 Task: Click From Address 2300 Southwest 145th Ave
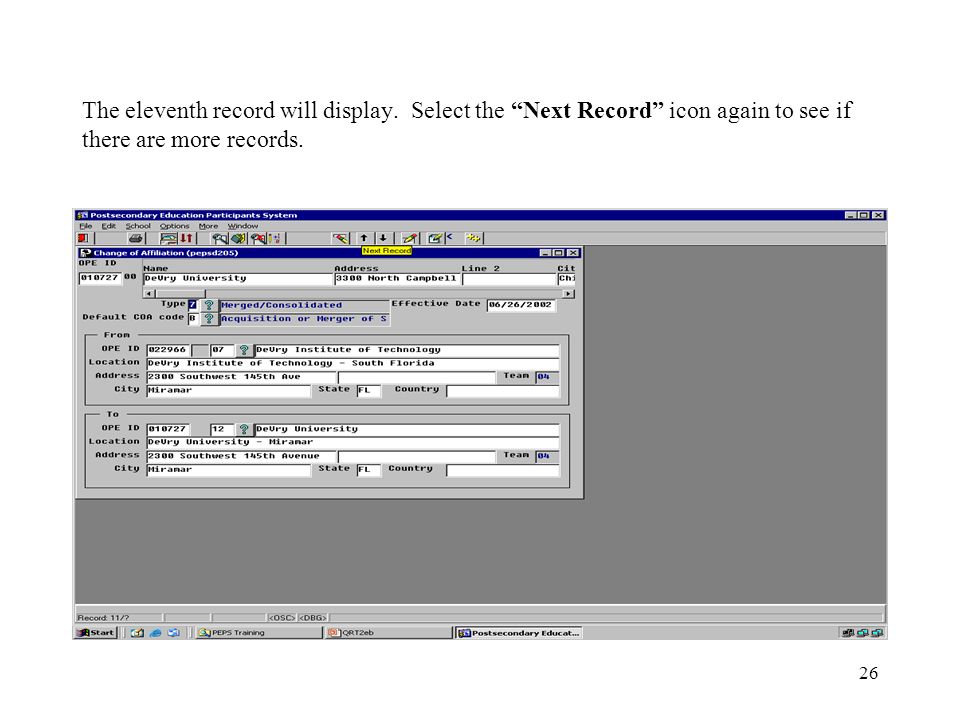pos(241,377)
